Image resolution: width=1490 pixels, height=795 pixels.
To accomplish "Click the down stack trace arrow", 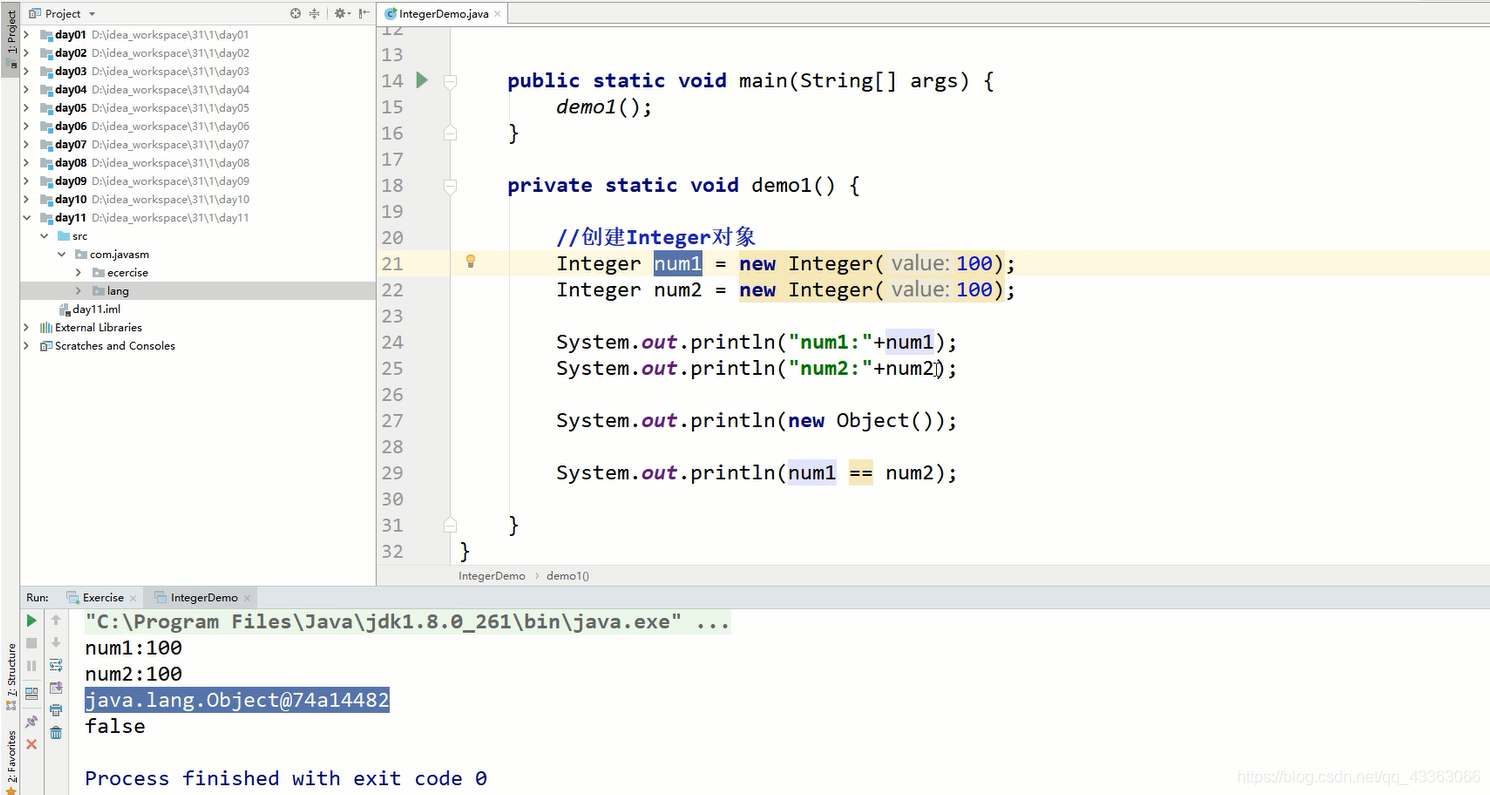I will (56, 643).
